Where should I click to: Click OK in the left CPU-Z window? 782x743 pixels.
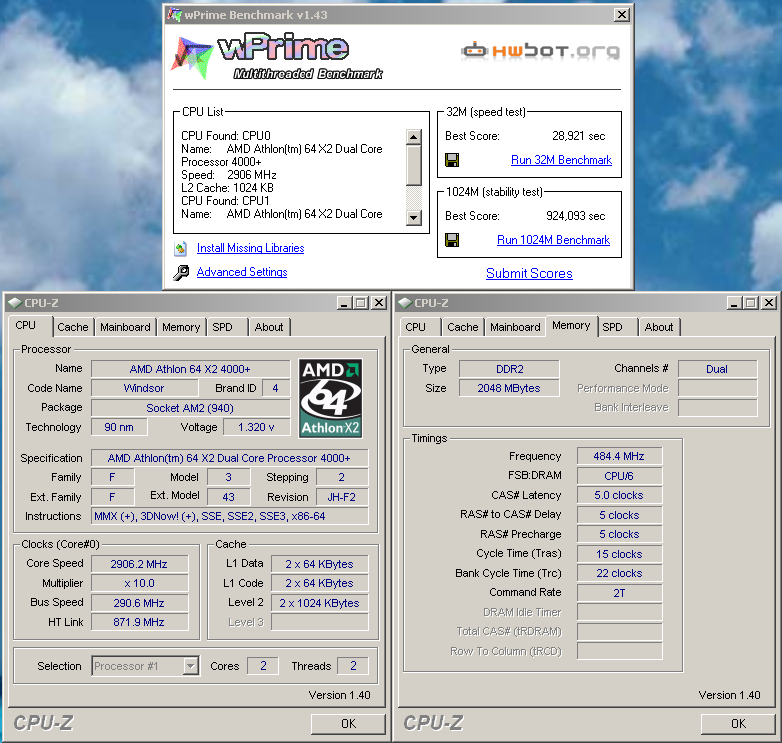(x=348, y=724)
